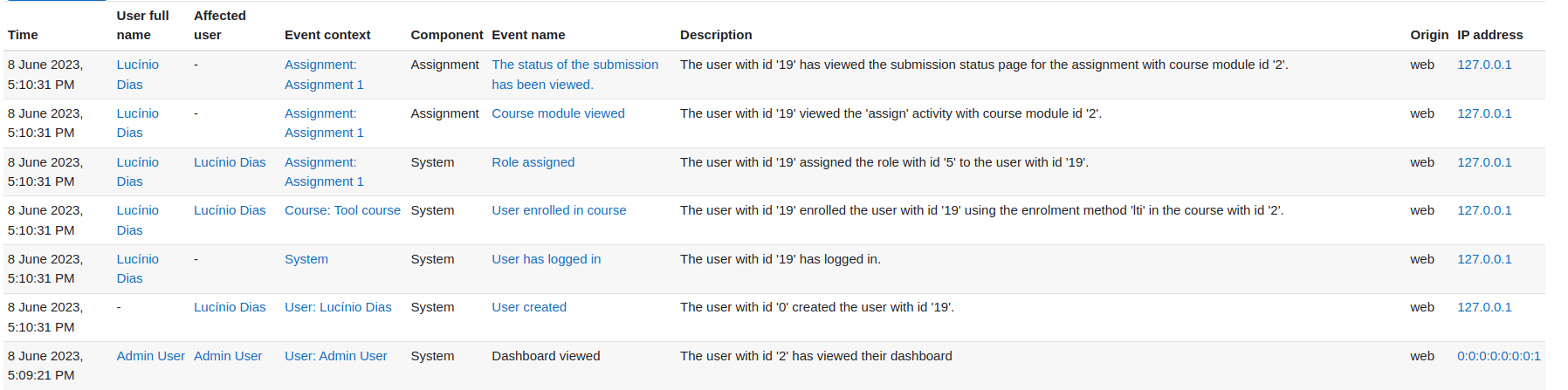Image resolution: width=1568 pixels, height=390 pixels.
Task: Open 'The status of the submission has been viewed' event
Action: [x=574, y=74]
